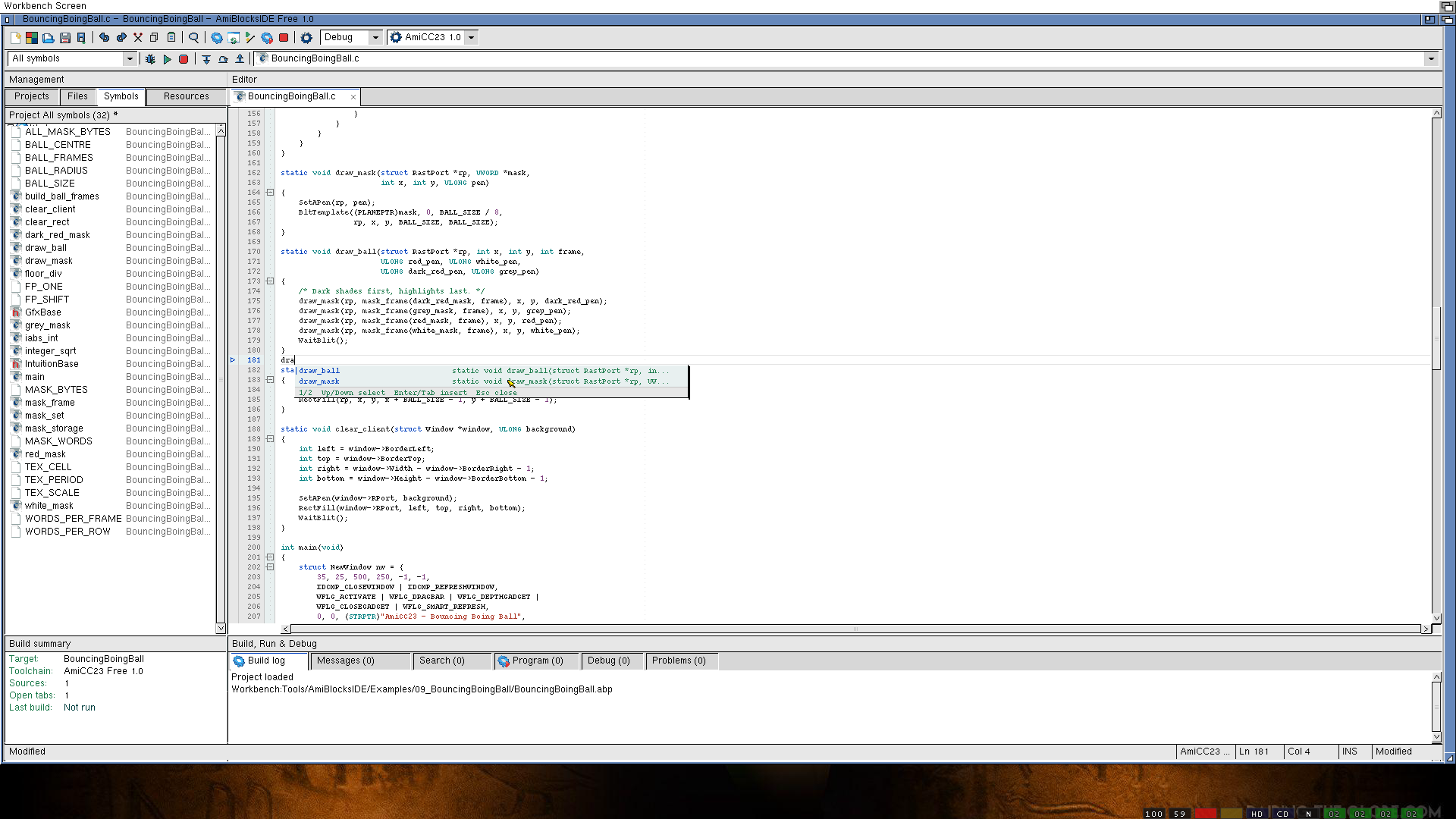Select draw_mask autocomplete suggestion

point(491,381)
